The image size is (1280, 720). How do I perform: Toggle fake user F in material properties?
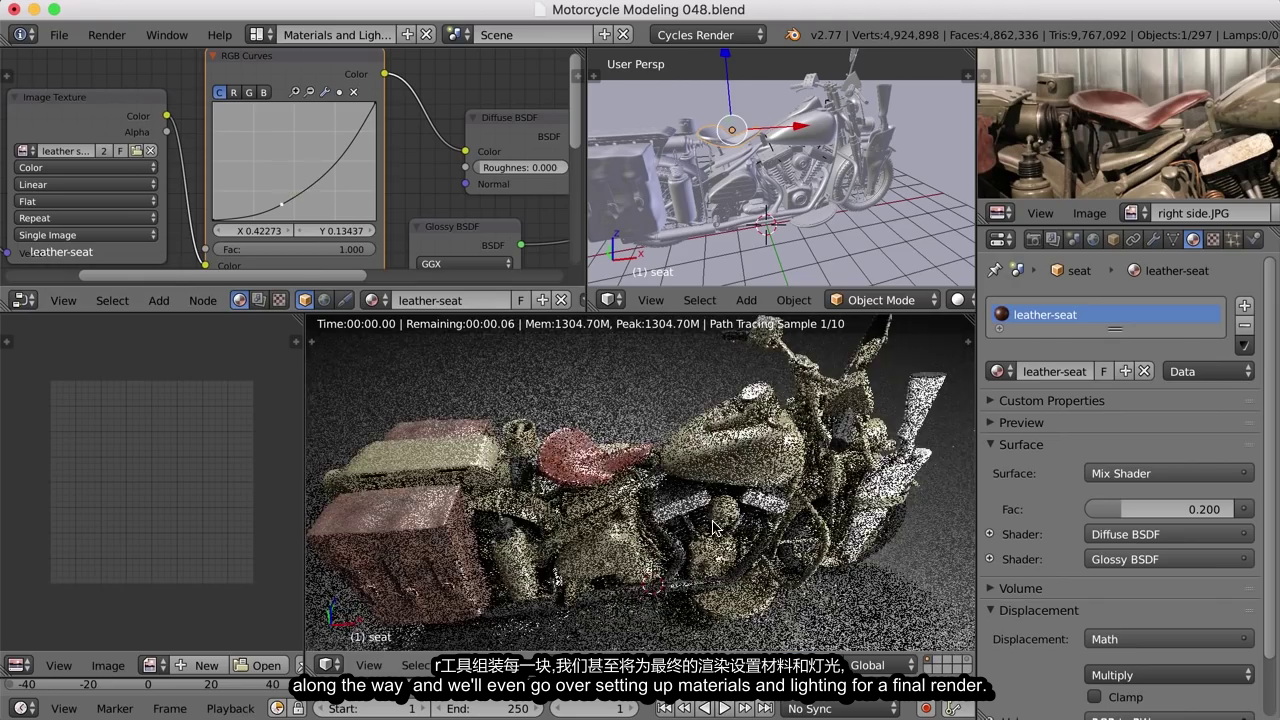1104,371
